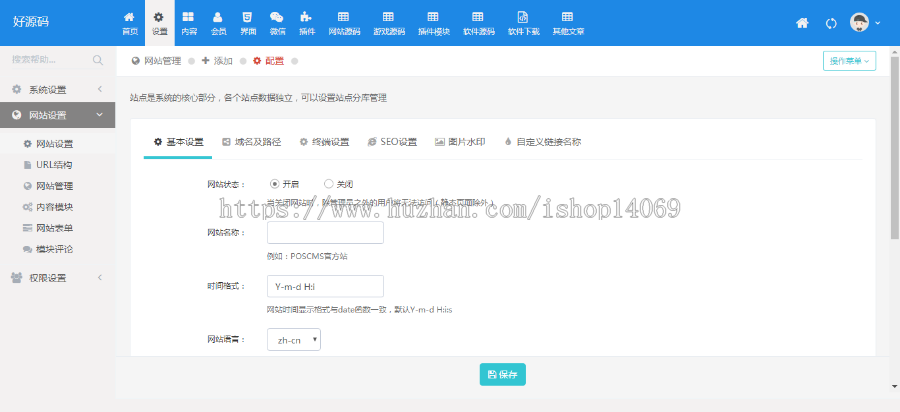This screenshot has height=412, width=900.
Task: Click the 网站管理 globe icon in sidebar submenu
Action: pos(27,186)
